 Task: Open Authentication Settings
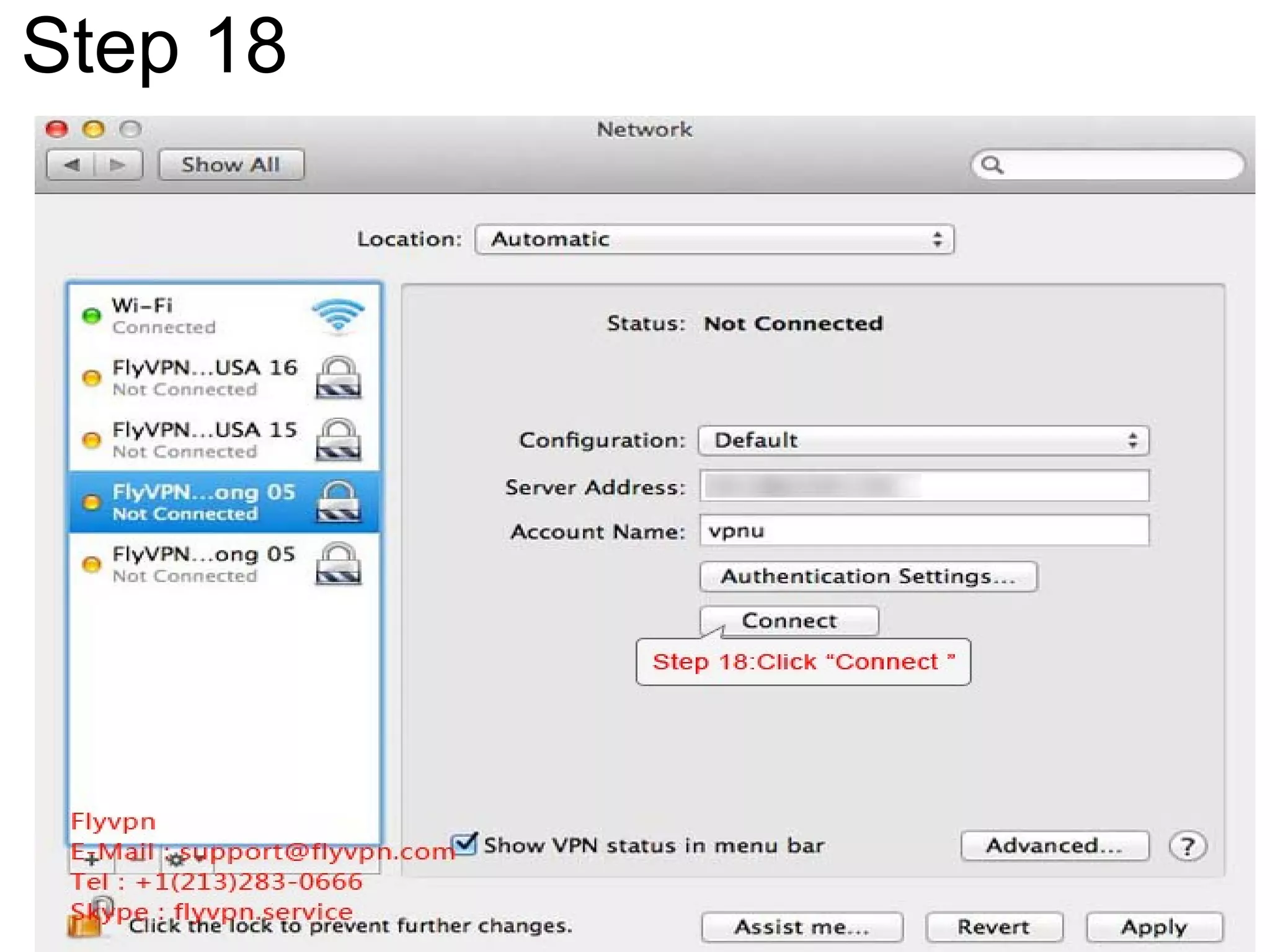click(868, 577)
